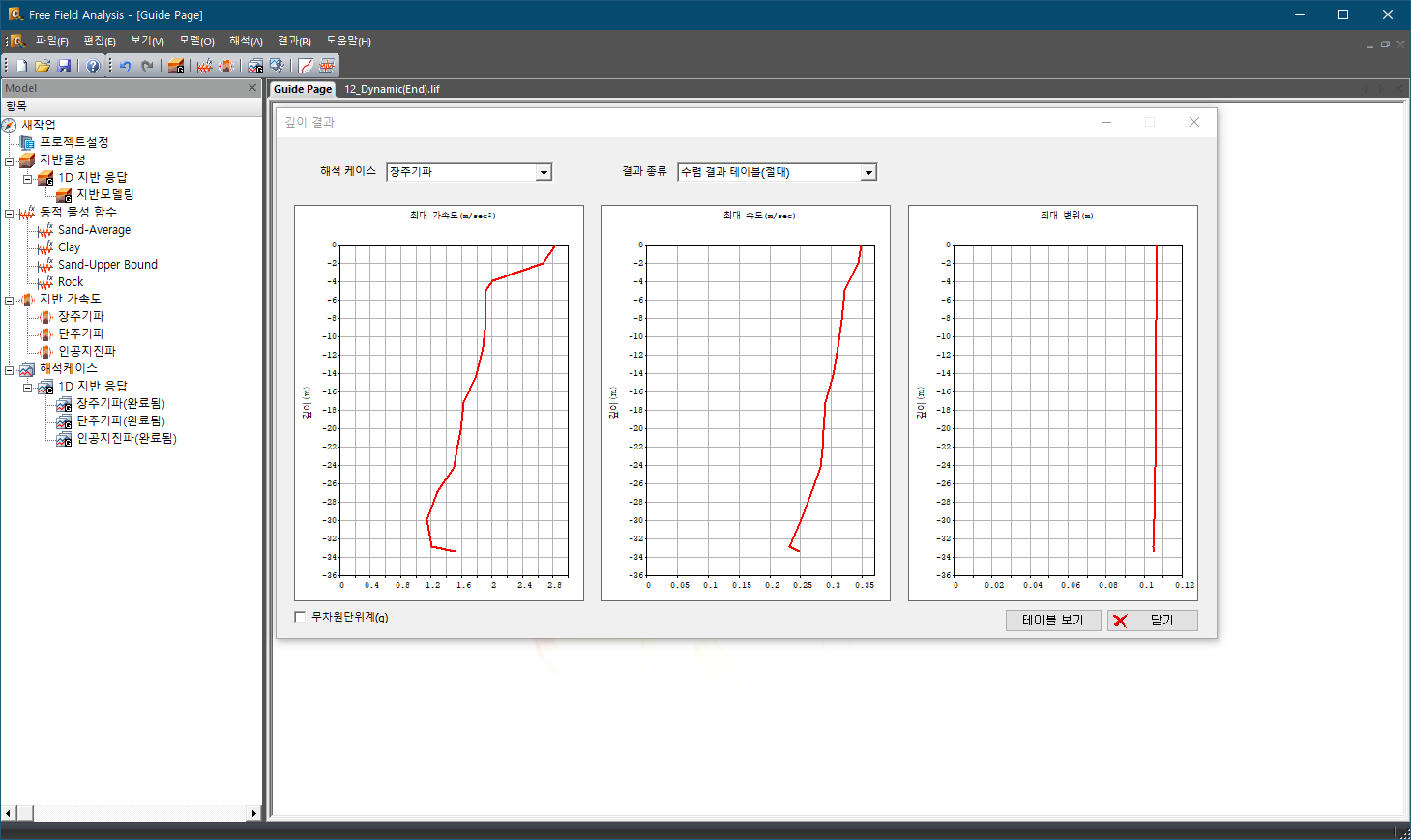
Task: Open help with the question mark icon
Action: coord(93,66)
